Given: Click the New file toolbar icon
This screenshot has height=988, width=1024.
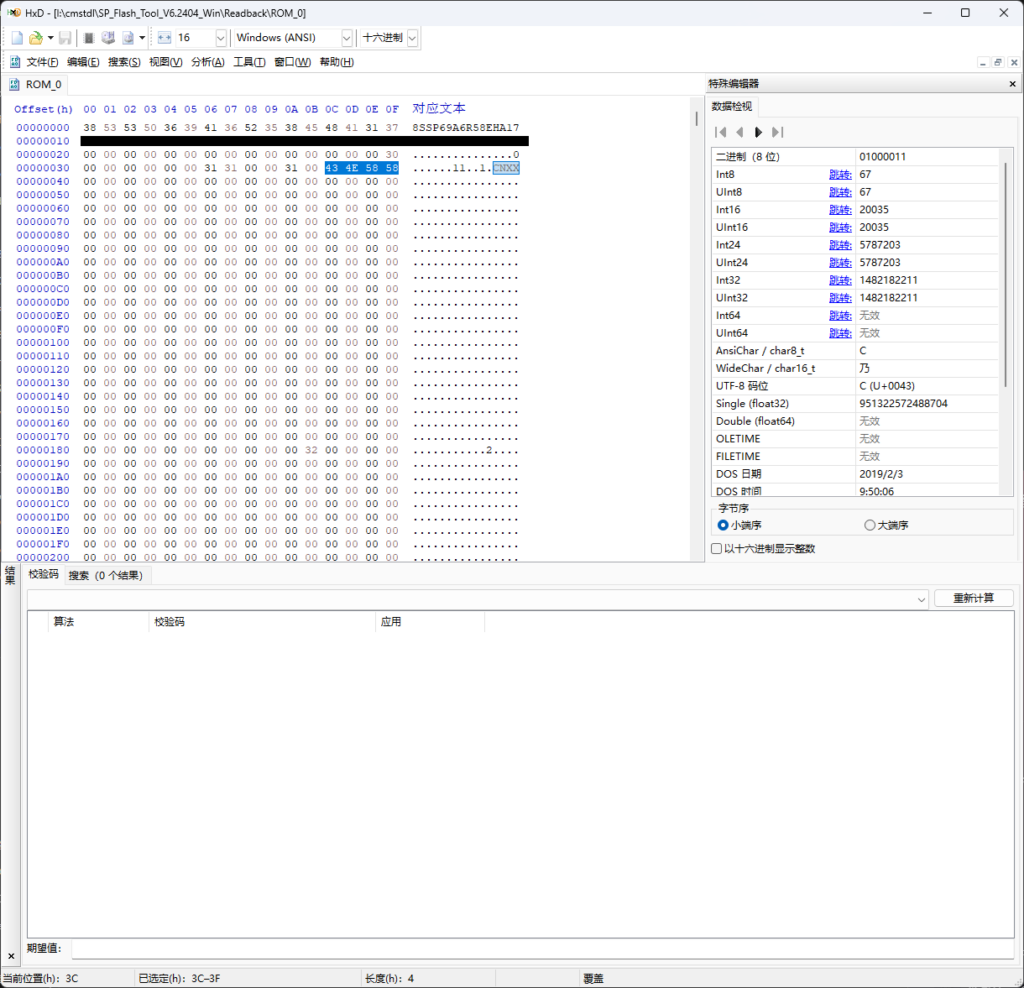Looking at the screenshot, I should [17, 38].
